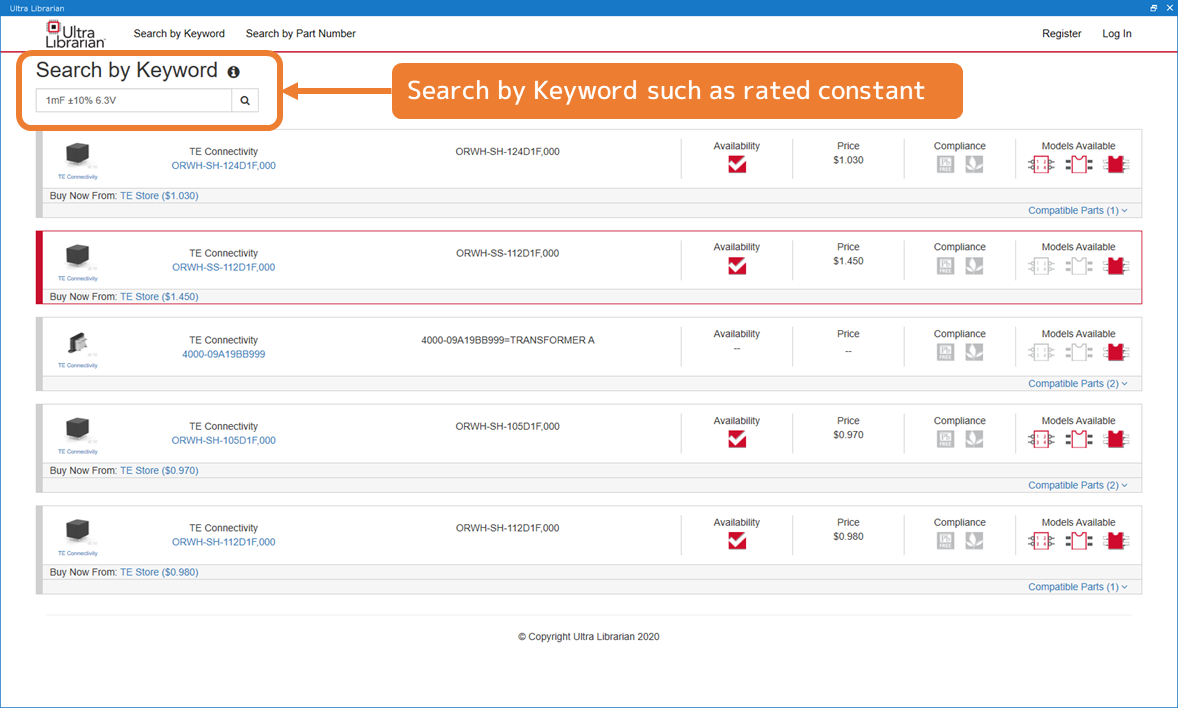Screen dimensions: 1178x708
Task: Click the Ultra Librarian logo
Action: tap(75, 34)
